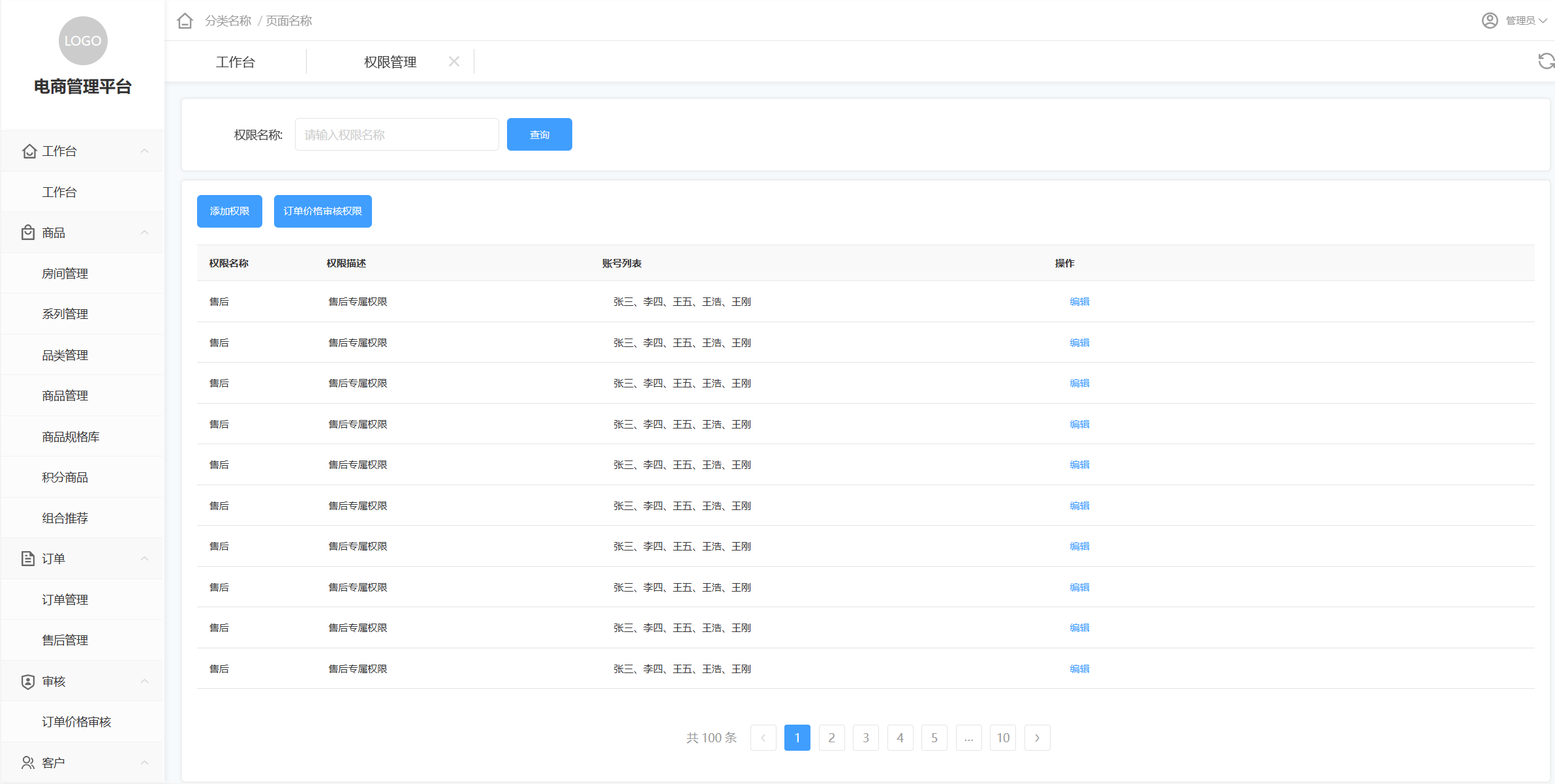Viewport: 1555px width, 784px height.
Task: Click the previous page arrow
Action: [x=763, y=738]
